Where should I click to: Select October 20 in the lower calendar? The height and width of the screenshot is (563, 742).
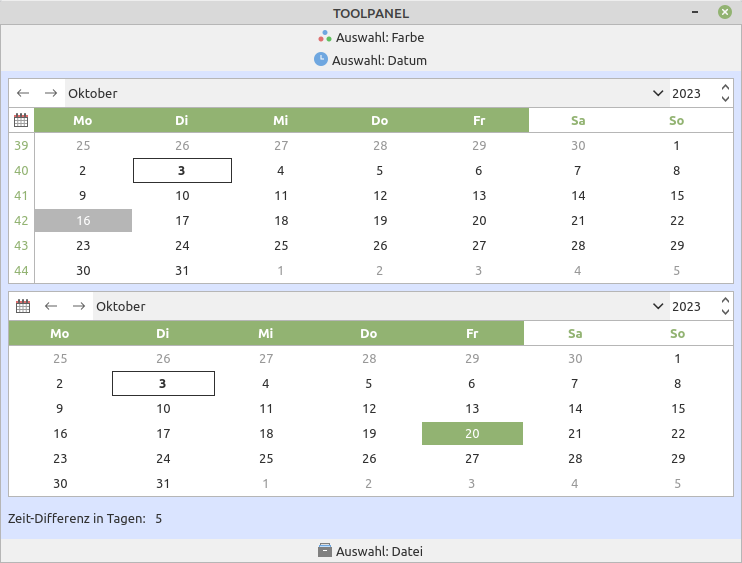(x=472, y=433)
